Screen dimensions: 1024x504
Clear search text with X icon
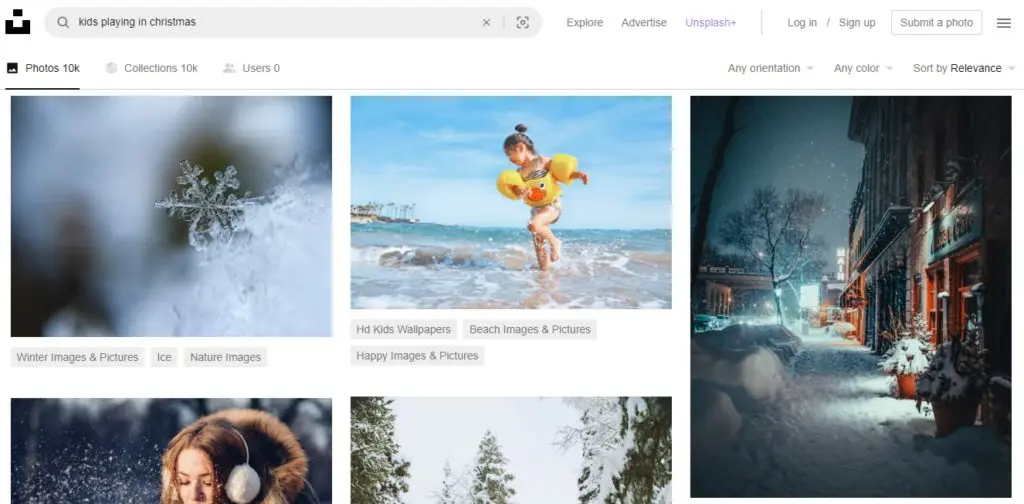(486, 22)
